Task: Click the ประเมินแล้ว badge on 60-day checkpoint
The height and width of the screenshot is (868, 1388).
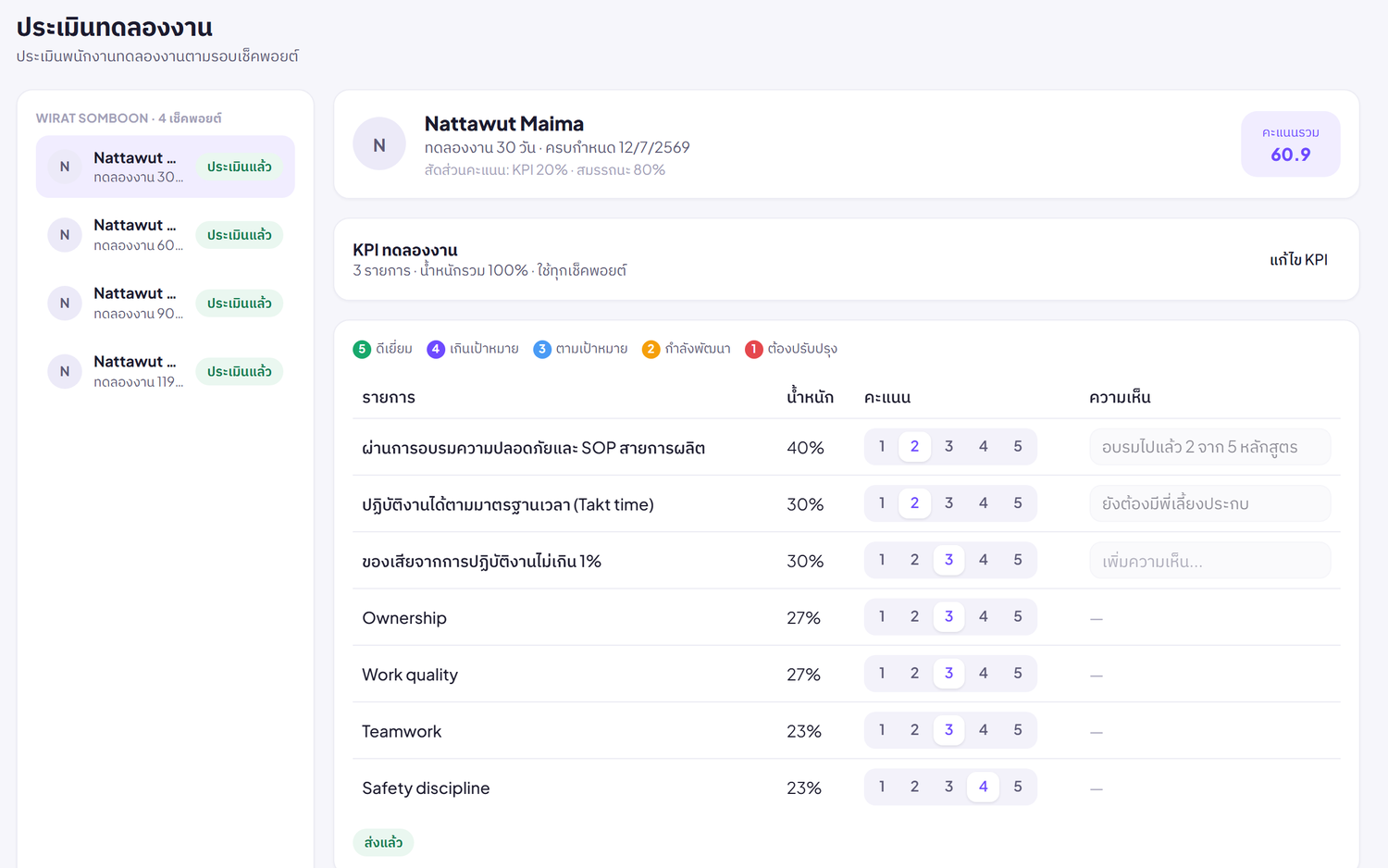Action: point(240,235)
